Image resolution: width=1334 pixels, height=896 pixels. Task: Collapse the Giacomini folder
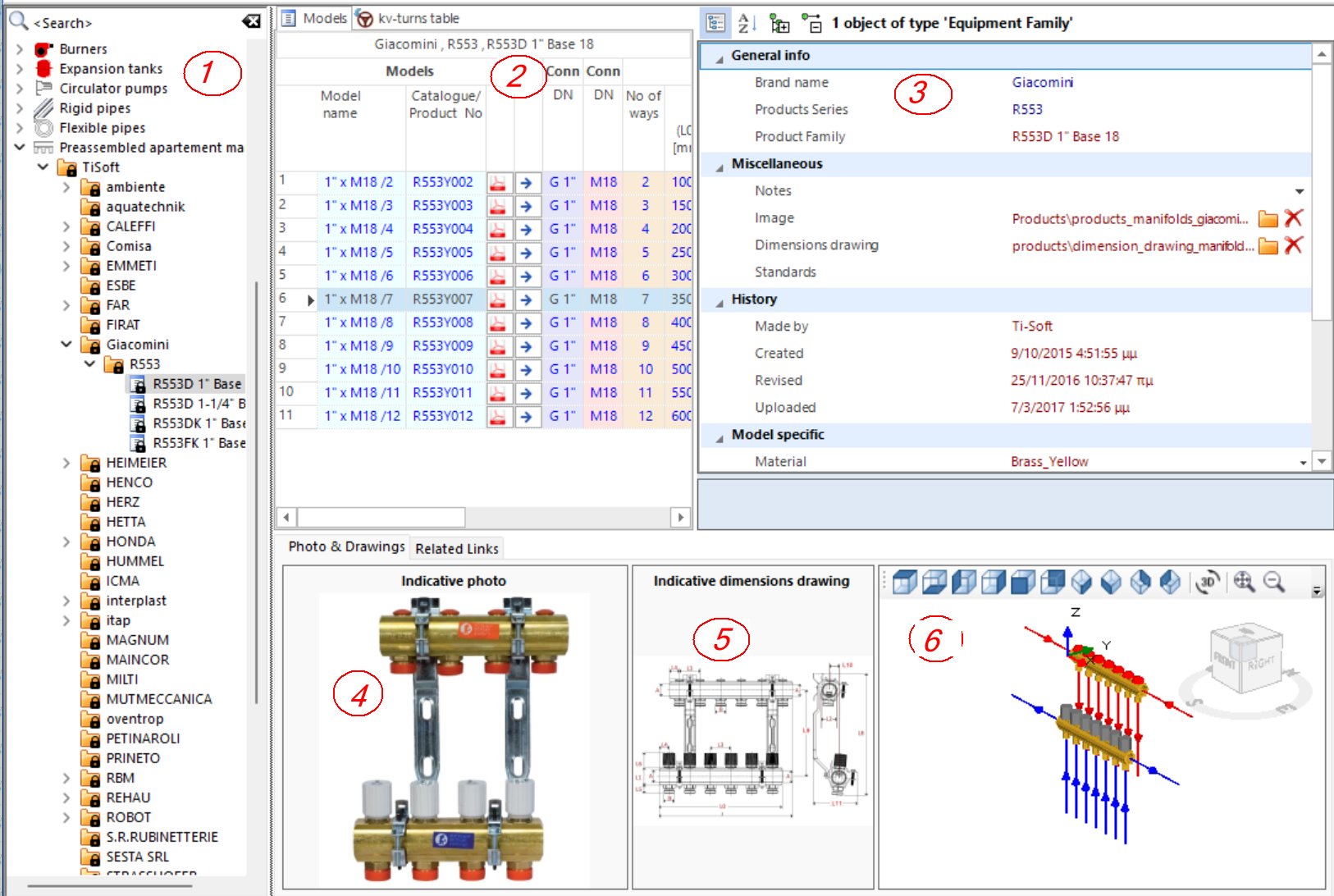(66, 345)
